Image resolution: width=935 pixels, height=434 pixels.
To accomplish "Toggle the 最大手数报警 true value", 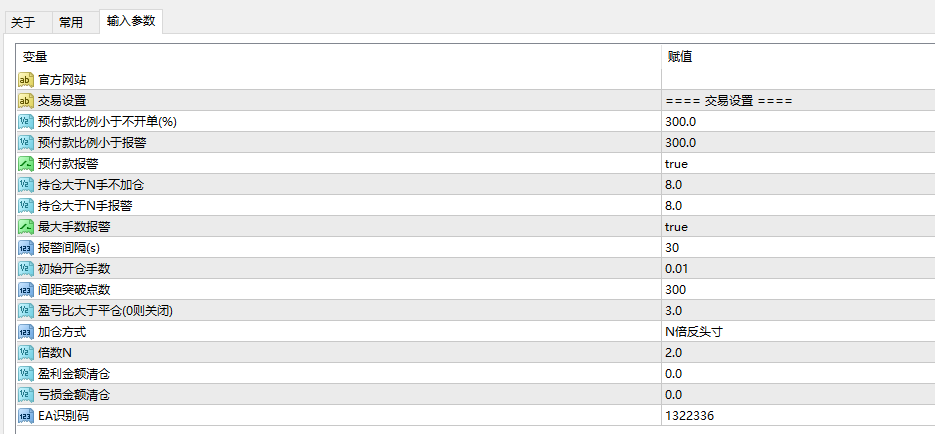I will [798, 227].
